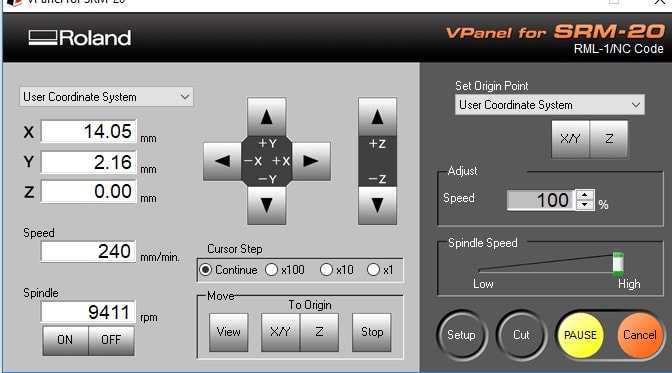Click the speed value 240

[88, 251]
